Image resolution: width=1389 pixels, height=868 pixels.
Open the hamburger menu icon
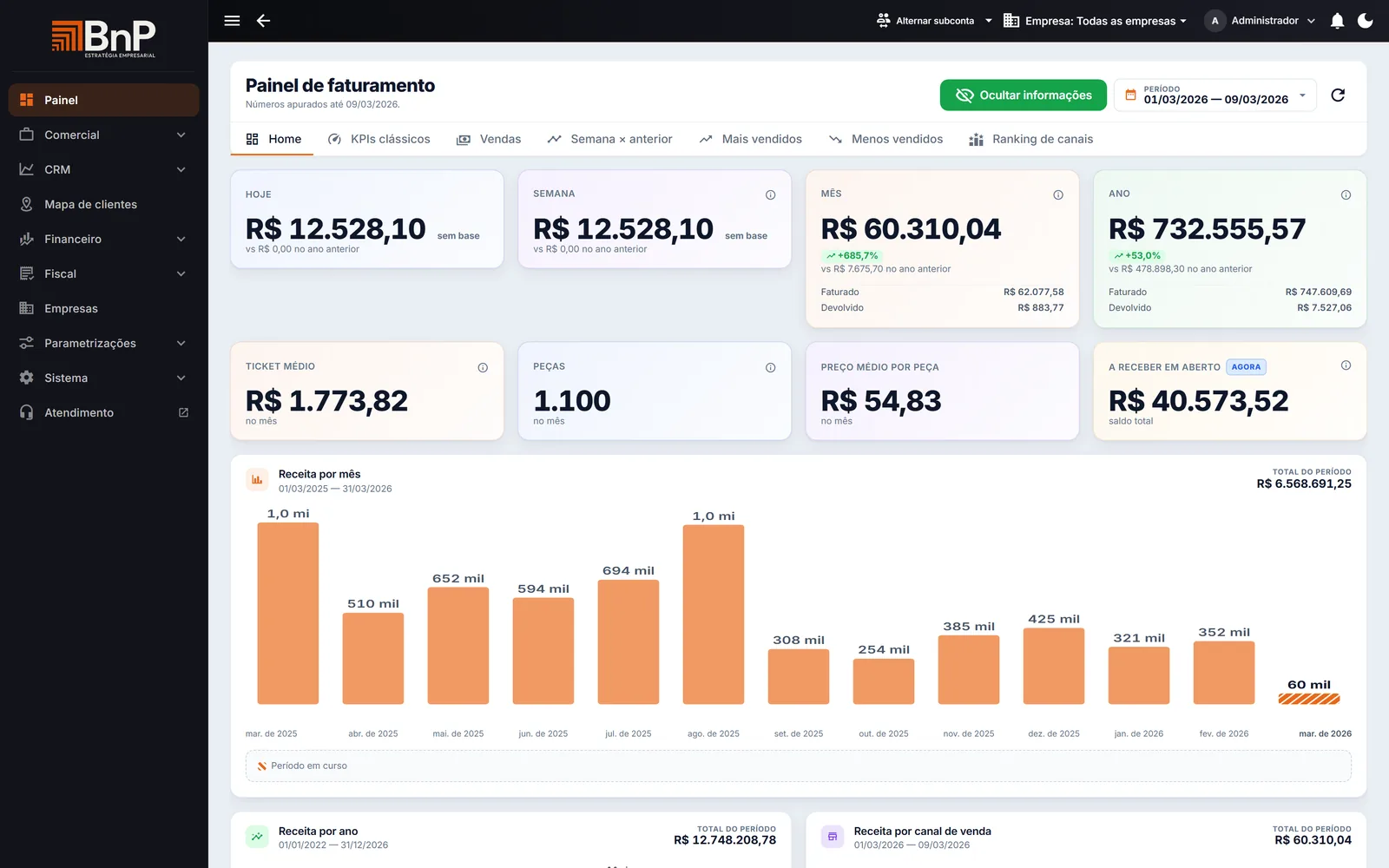(232, 21)
